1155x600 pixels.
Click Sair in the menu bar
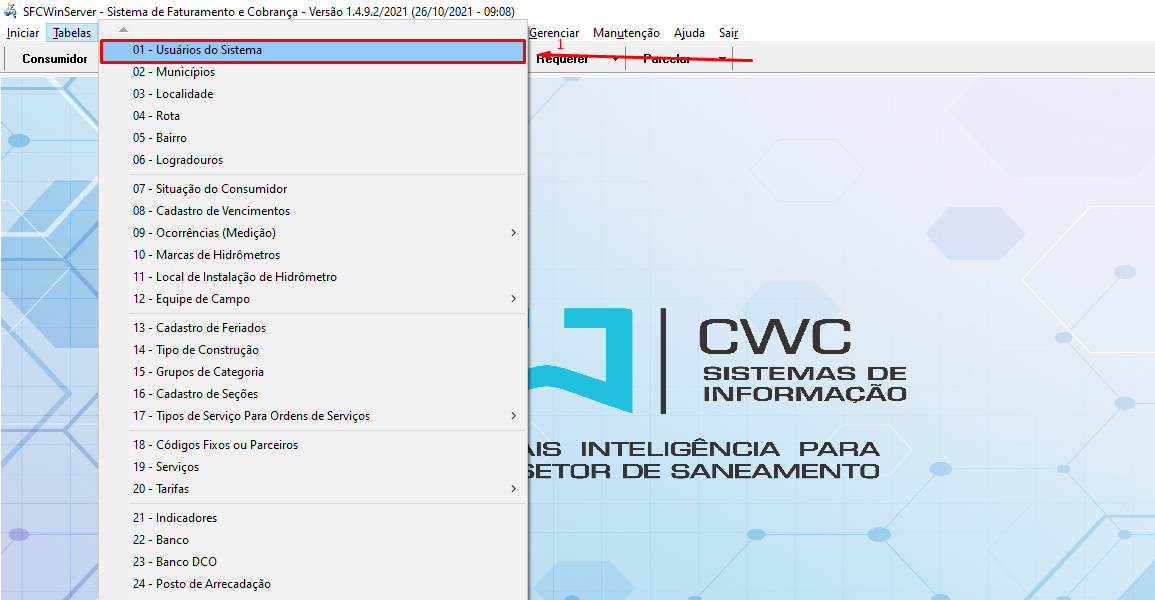pyautogui.click(x=728, y=32)
